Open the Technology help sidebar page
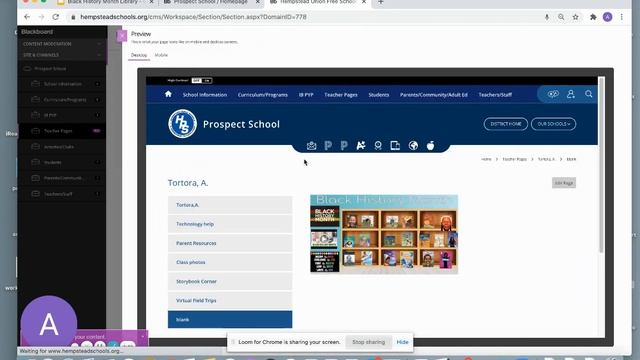Screen dimensions: 640x360 click(x=230, y=224)
